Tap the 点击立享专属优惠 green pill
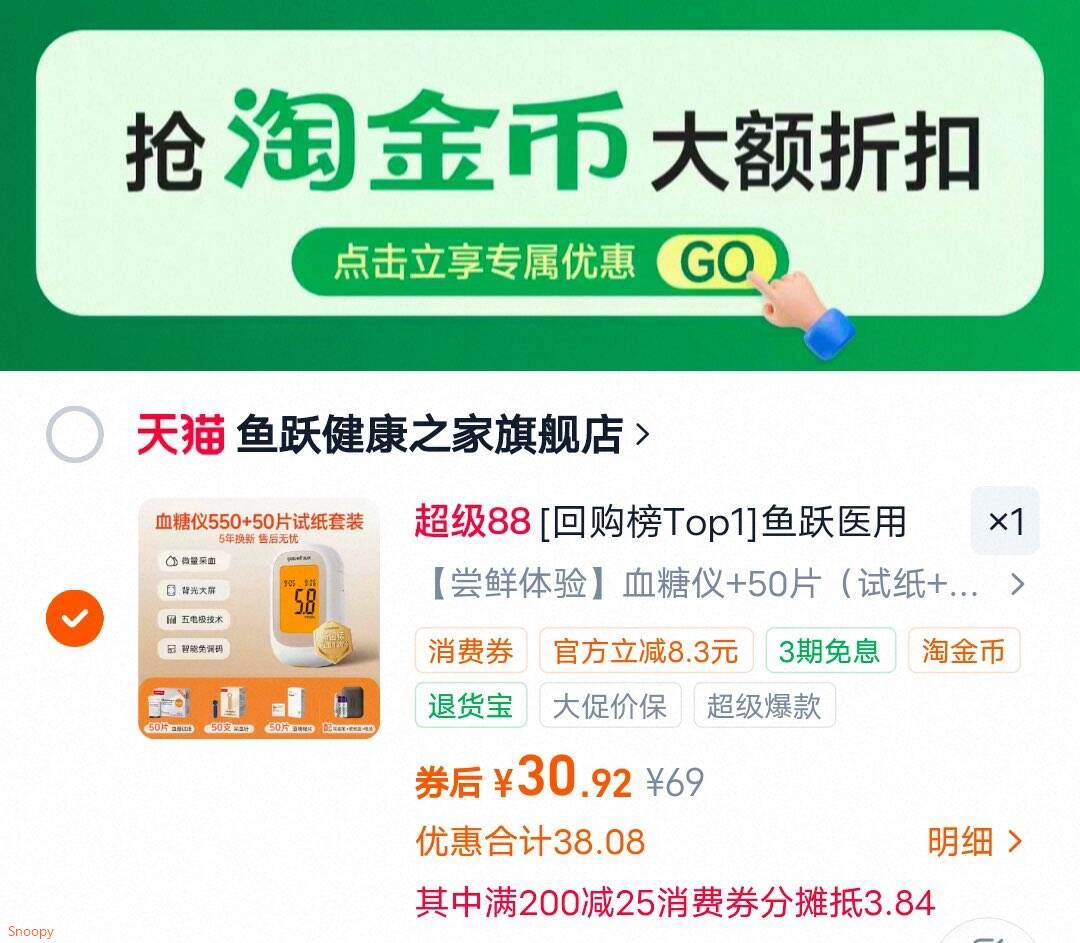The image size is (1080, 943). click(x=540, y=262)
